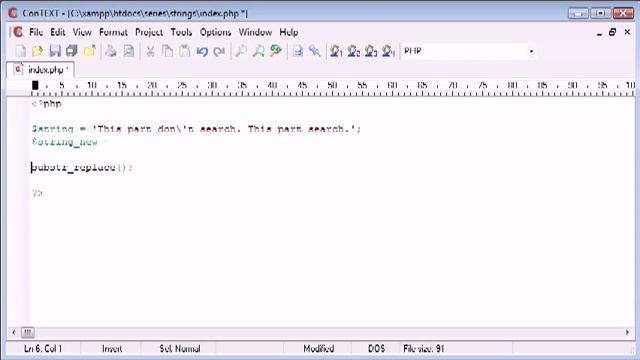
Task: Open the File menu
Action: coord(36,32)
